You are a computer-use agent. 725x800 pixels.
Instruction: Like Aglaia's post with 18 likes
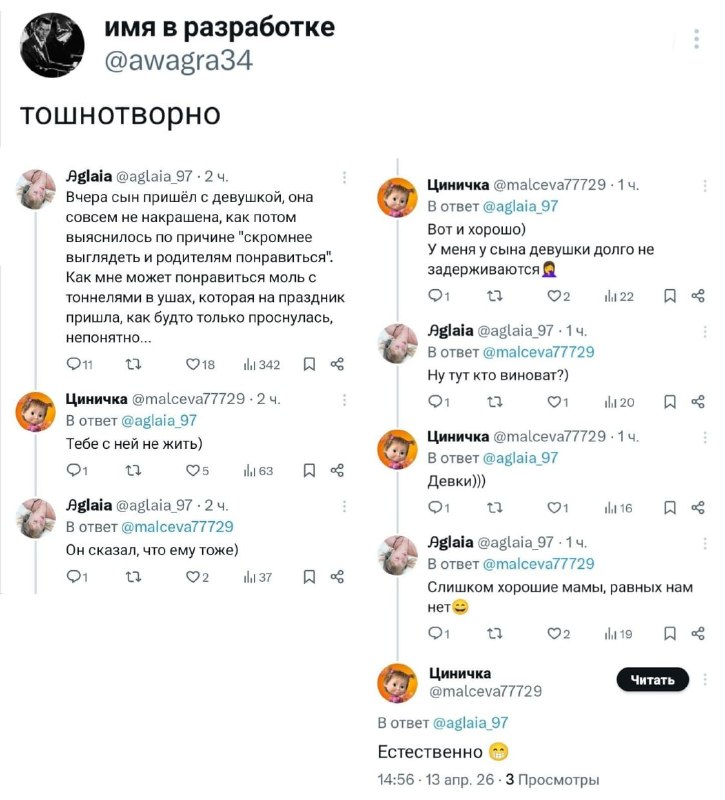199,364
